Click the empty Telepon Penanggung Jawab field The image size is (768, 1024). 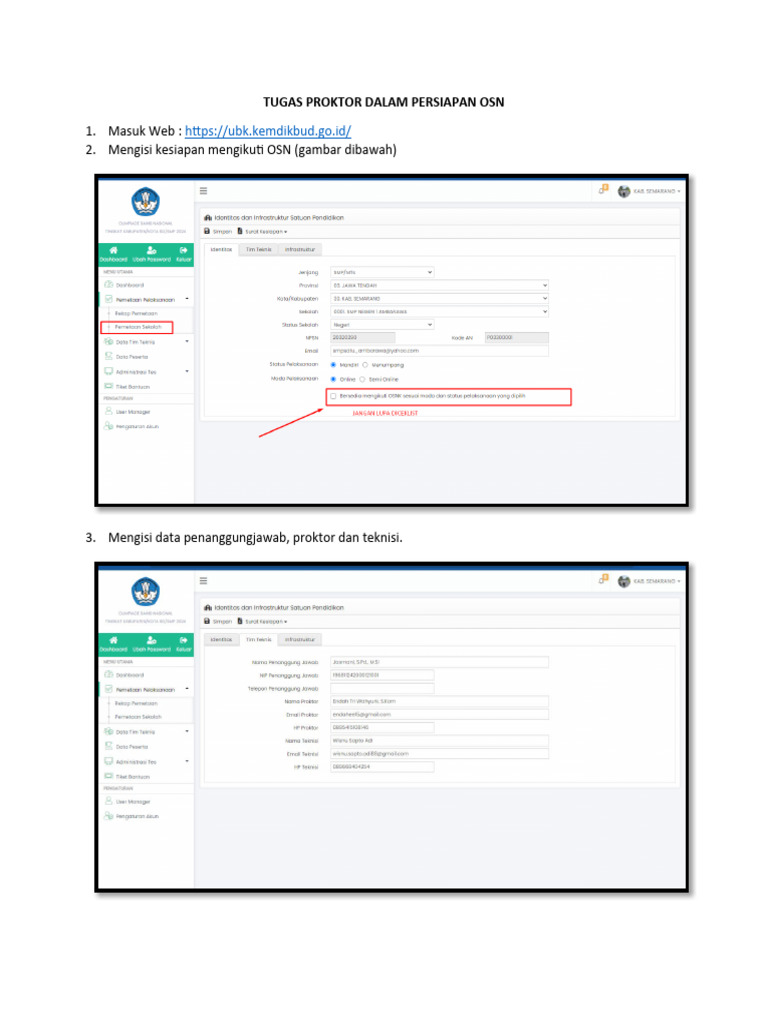coord(382,688)
